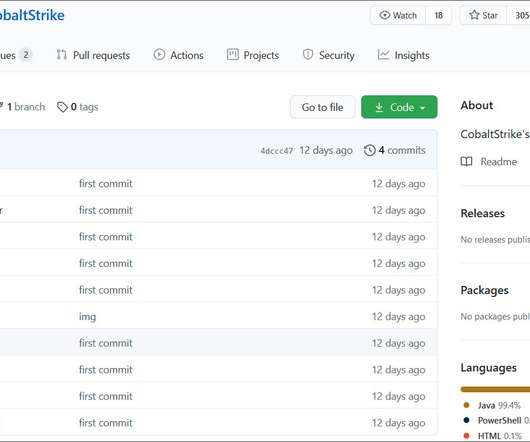Click the Security shield icon

[x=308, y=55]
